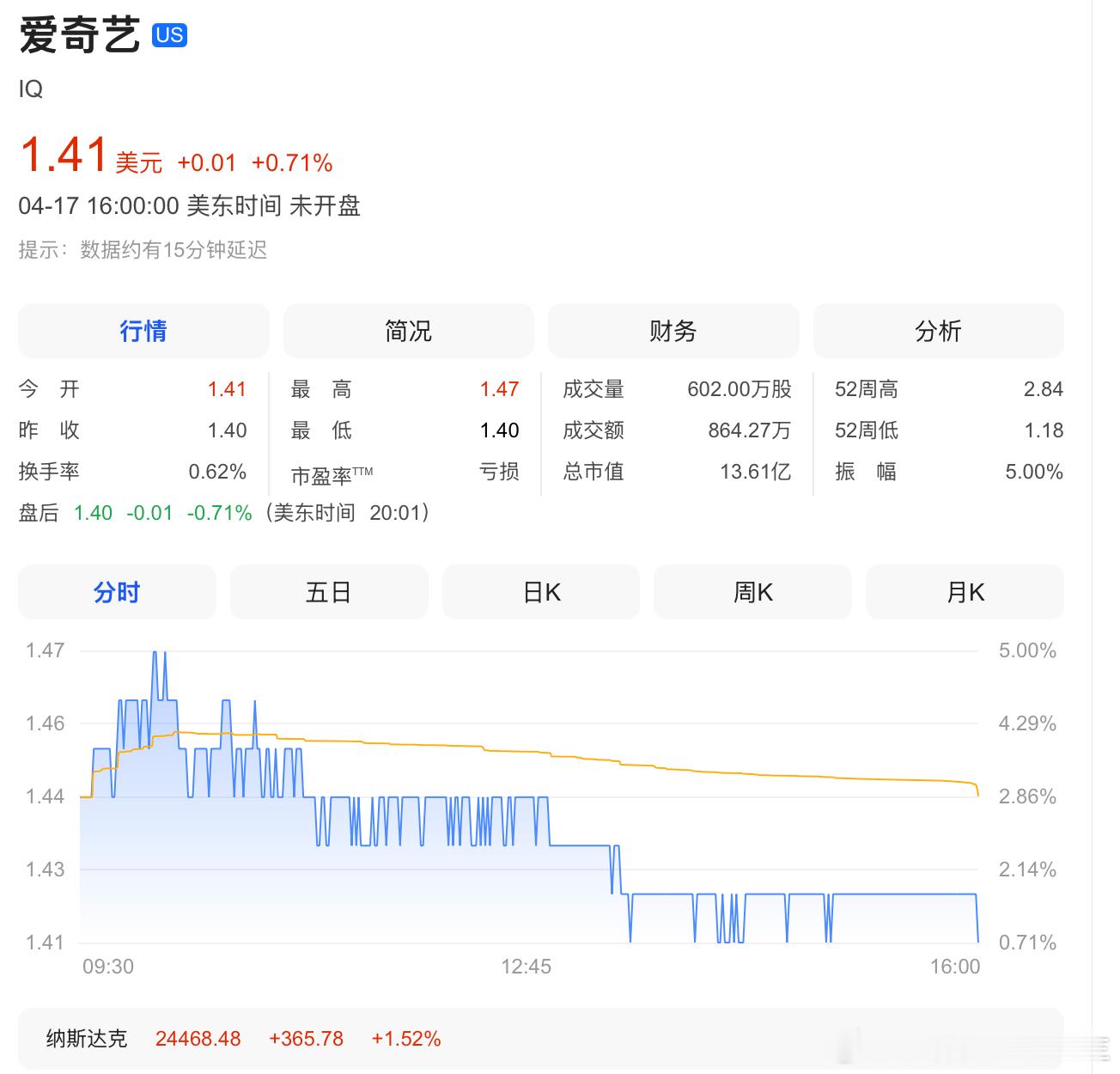Image resolution: width=1120 pixels, height=1074 pixels.
Task: Click the IQ ticker symbol
Action: pos(31,89)
